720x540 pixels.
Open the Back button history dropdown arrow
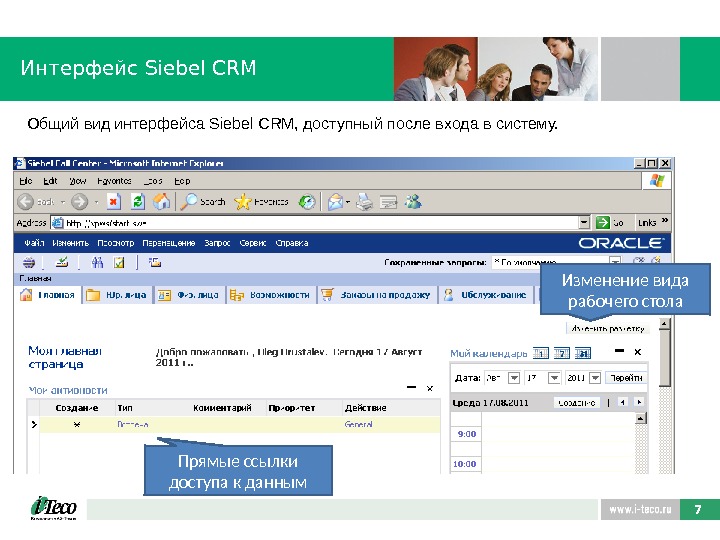63,202
